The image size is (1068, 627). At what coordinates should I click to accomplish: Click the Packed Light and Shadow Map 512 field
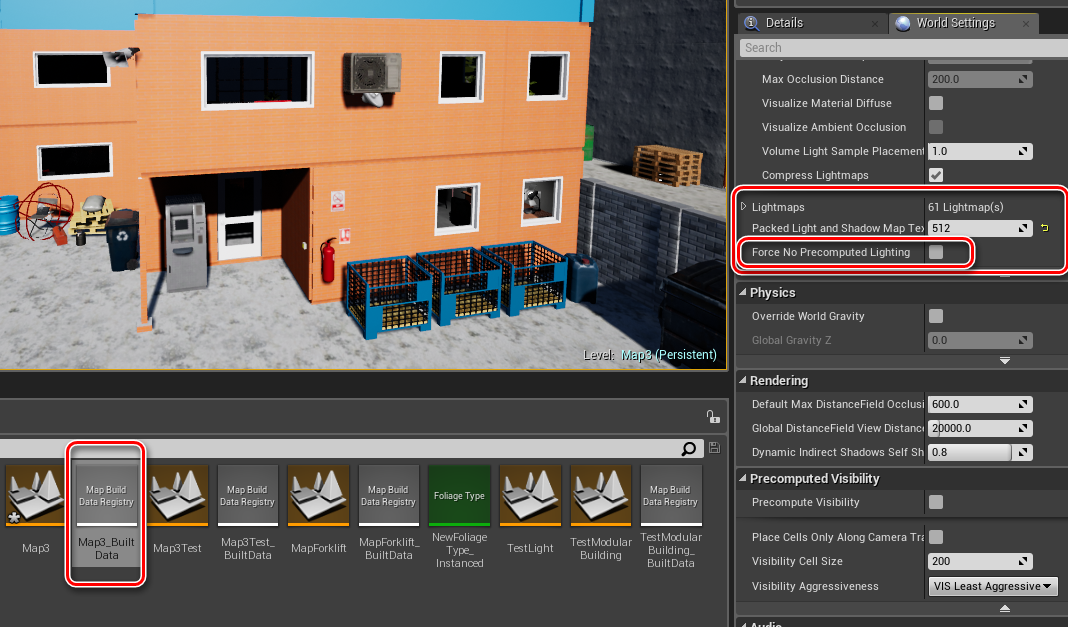pyautogui.click(x=980, y=228)
